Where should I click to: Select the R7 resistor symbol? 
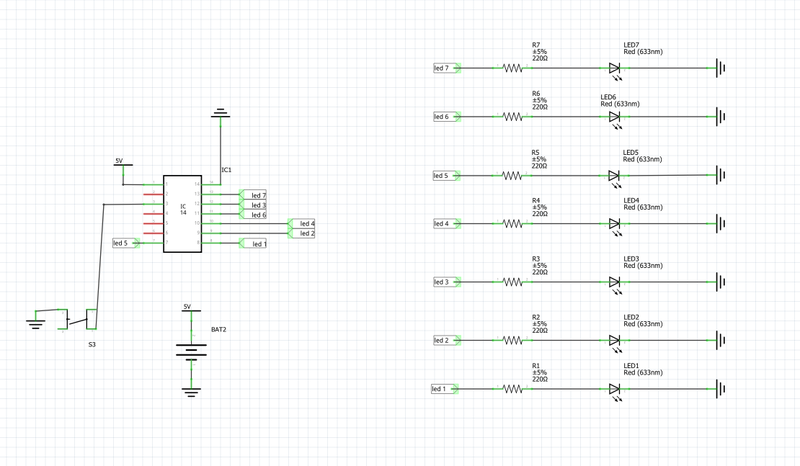(x=513, y=68)
